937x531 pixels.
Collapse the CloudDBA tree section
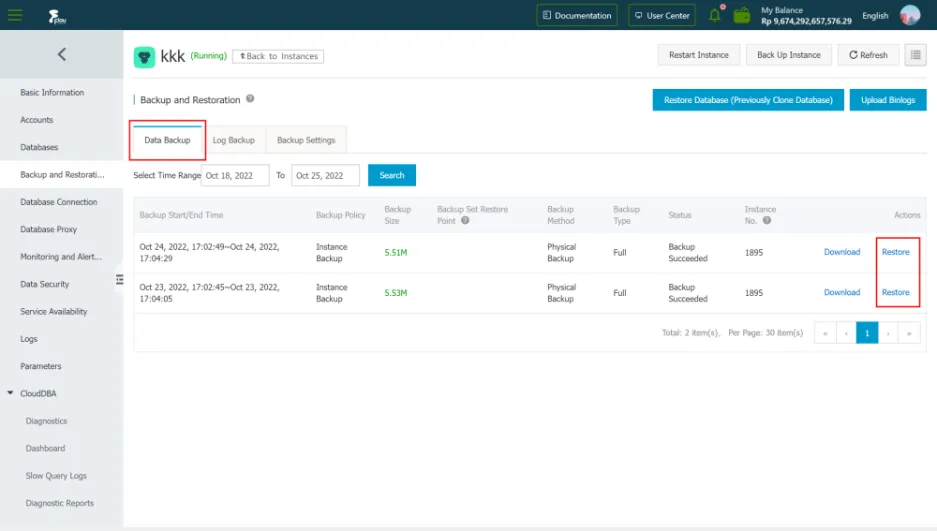pos(10,393)
